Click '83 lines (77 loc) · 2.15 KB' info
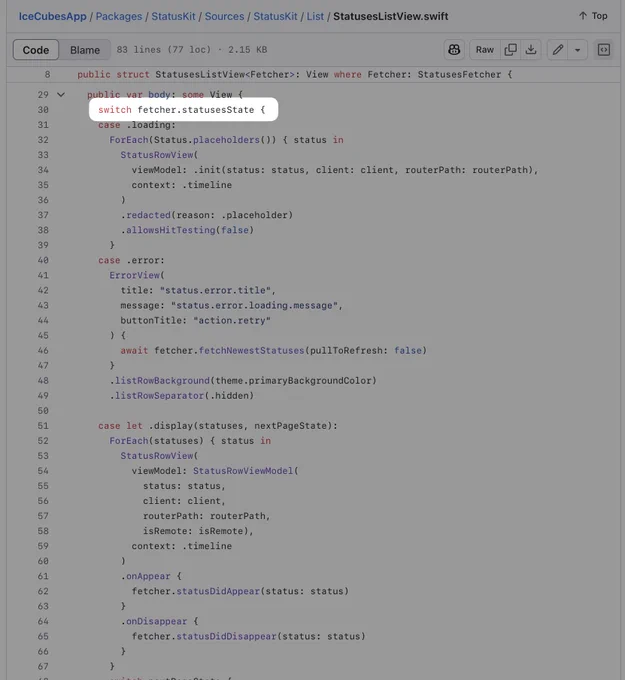 [192, 50]
